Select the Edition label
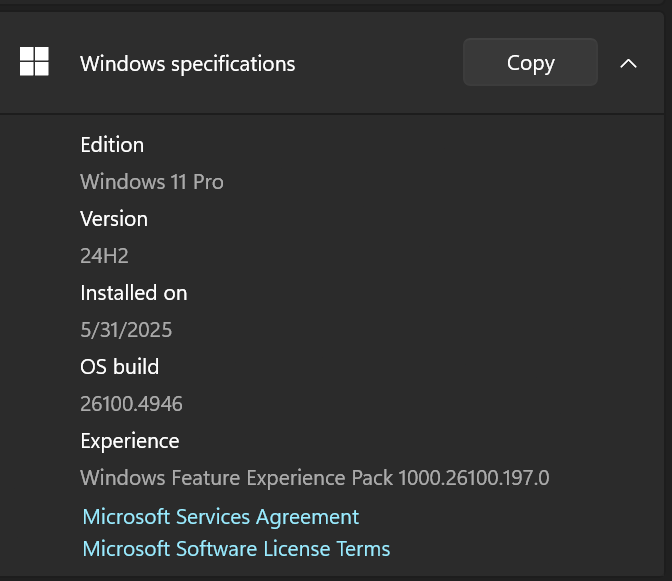This screenshot has width=672, height=581. tap(112, 145)
